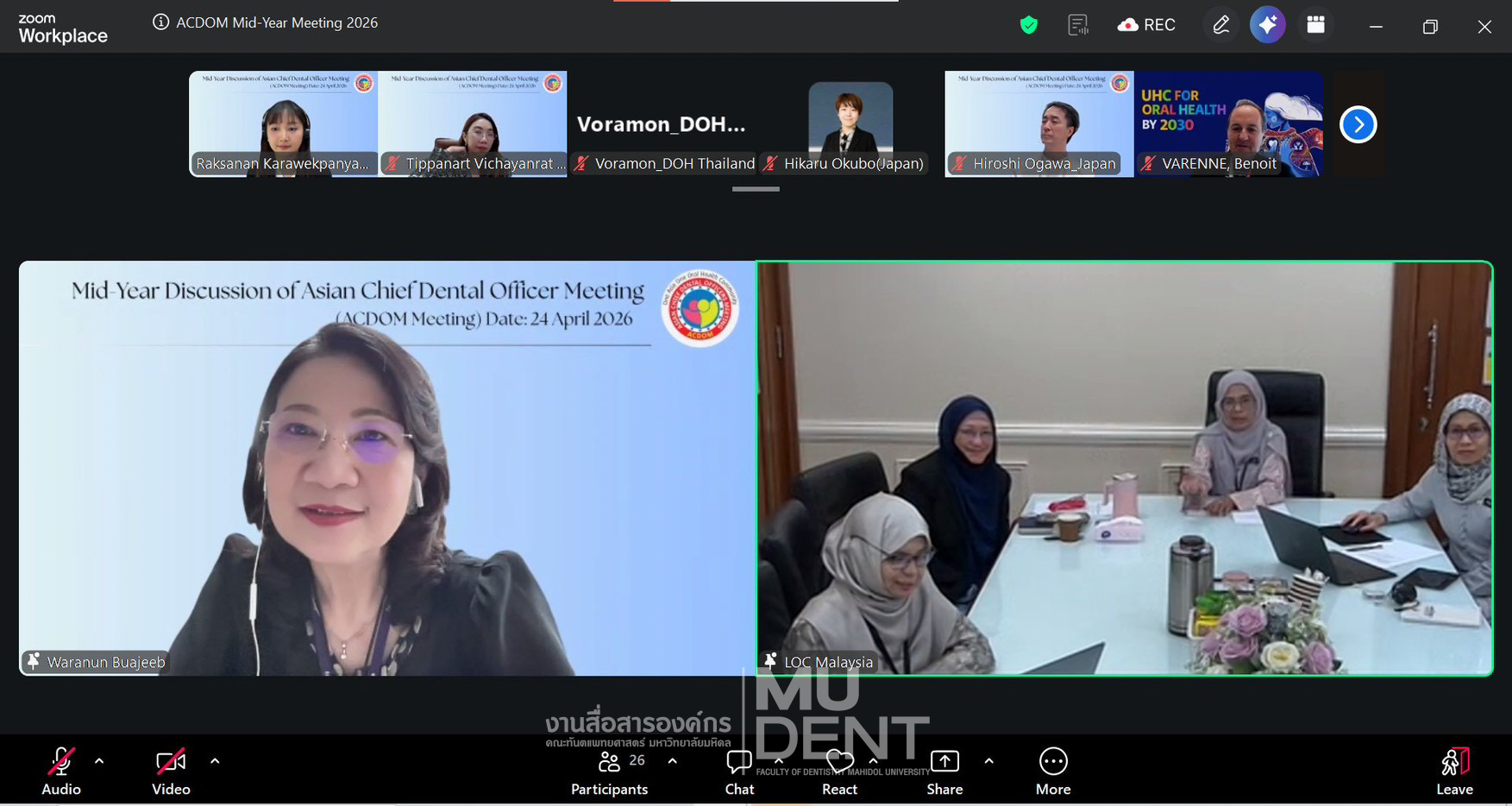Screen dimensions: 1512x806
Task: Unmute microphone with Audio button
Action: point(60,771)
